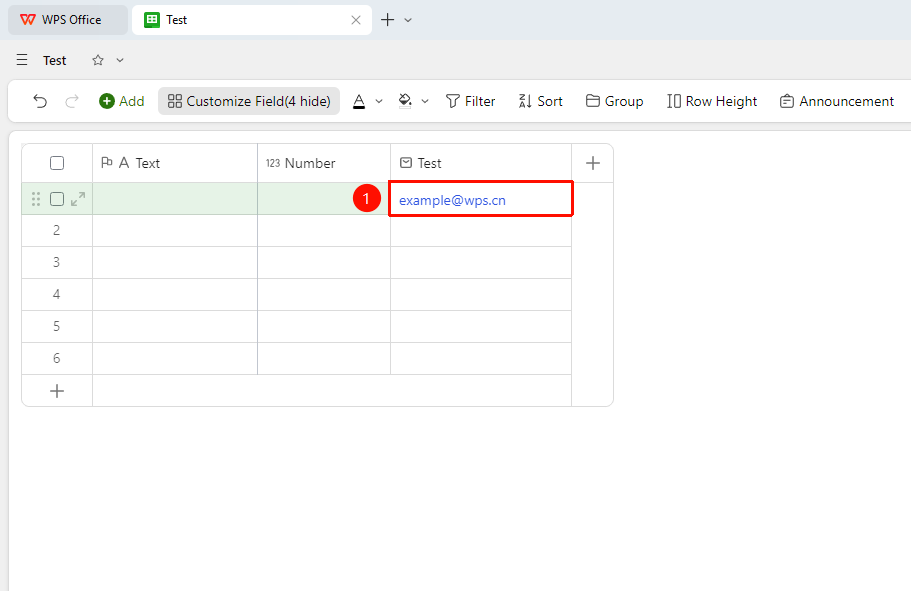Image resolution: width=911 pixels, height=591 pixels.
Task: Grab the first row's drag handle
Action: tap(36, 199)
